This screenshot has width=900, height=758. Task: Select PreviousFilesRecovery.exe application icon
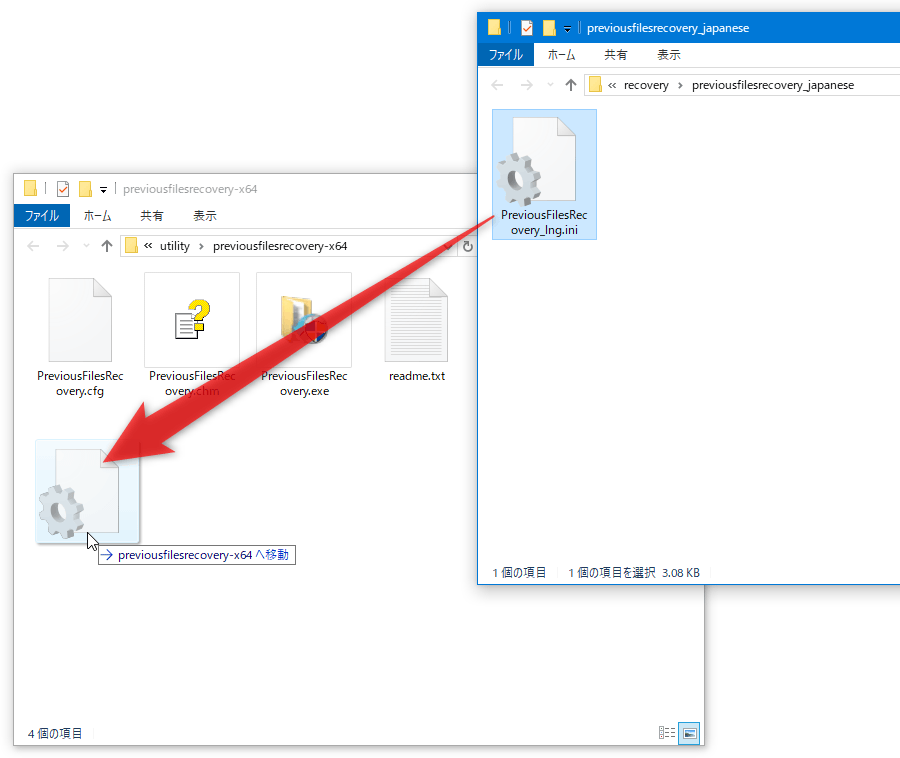[304, 320]
